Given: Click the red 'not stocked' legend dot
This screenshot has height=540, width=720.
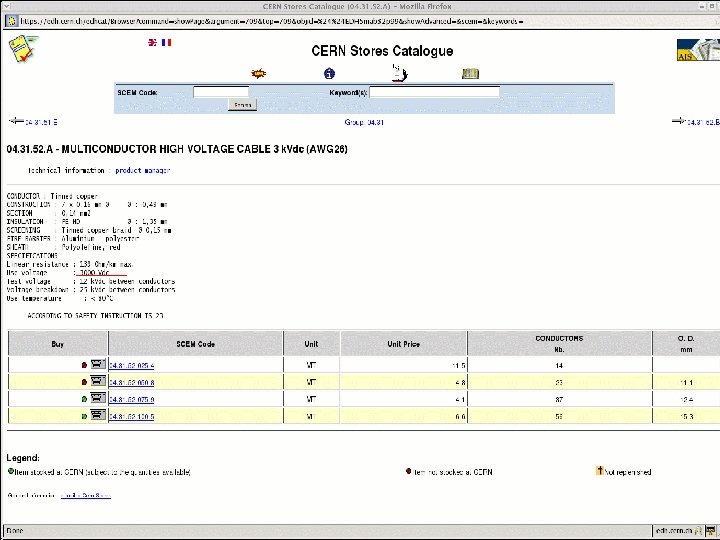Looking at the screenshot, I should click(409, 471).
